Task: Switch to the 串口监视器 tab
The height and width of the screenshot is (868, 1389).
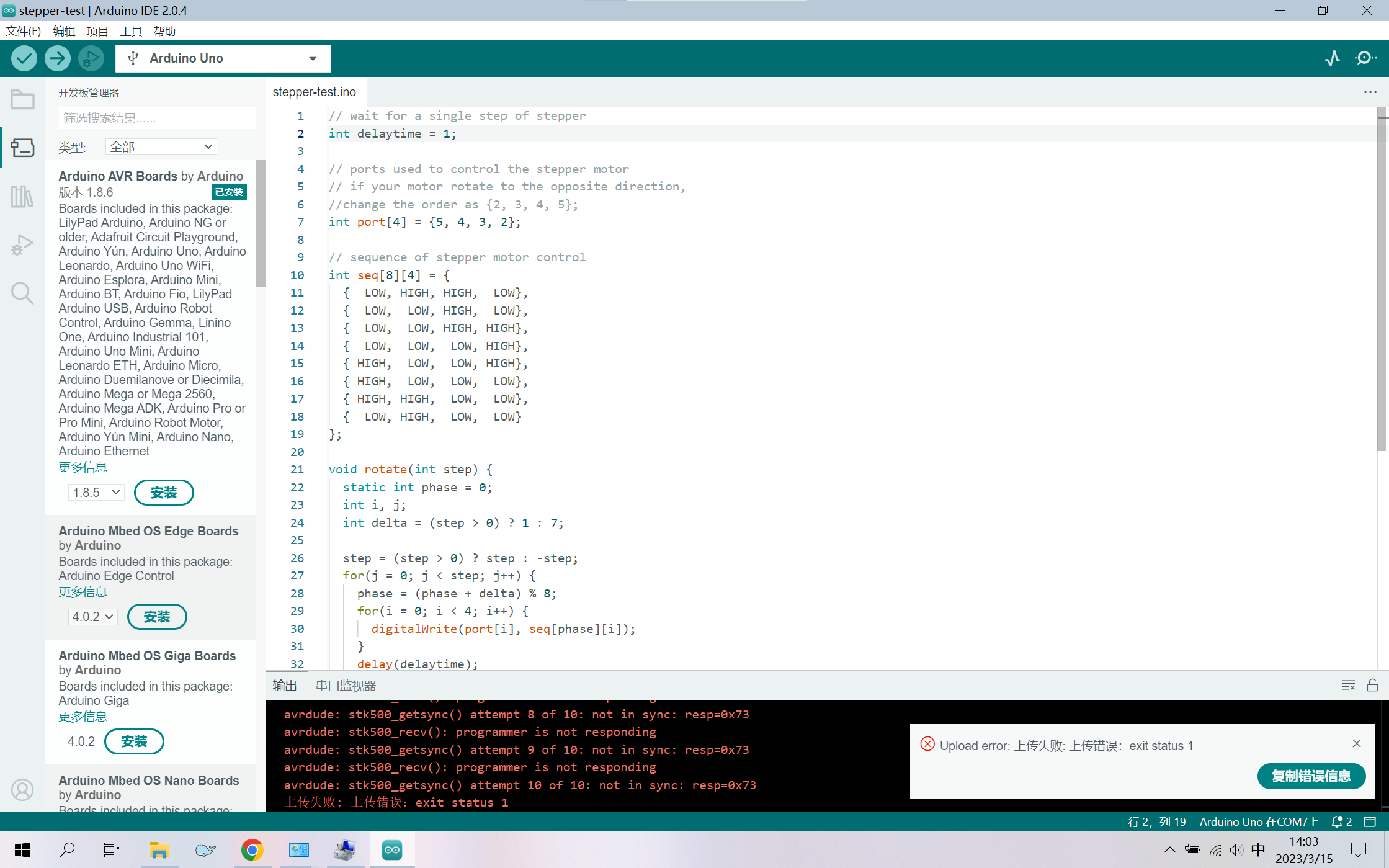Action: click(346, 686)
